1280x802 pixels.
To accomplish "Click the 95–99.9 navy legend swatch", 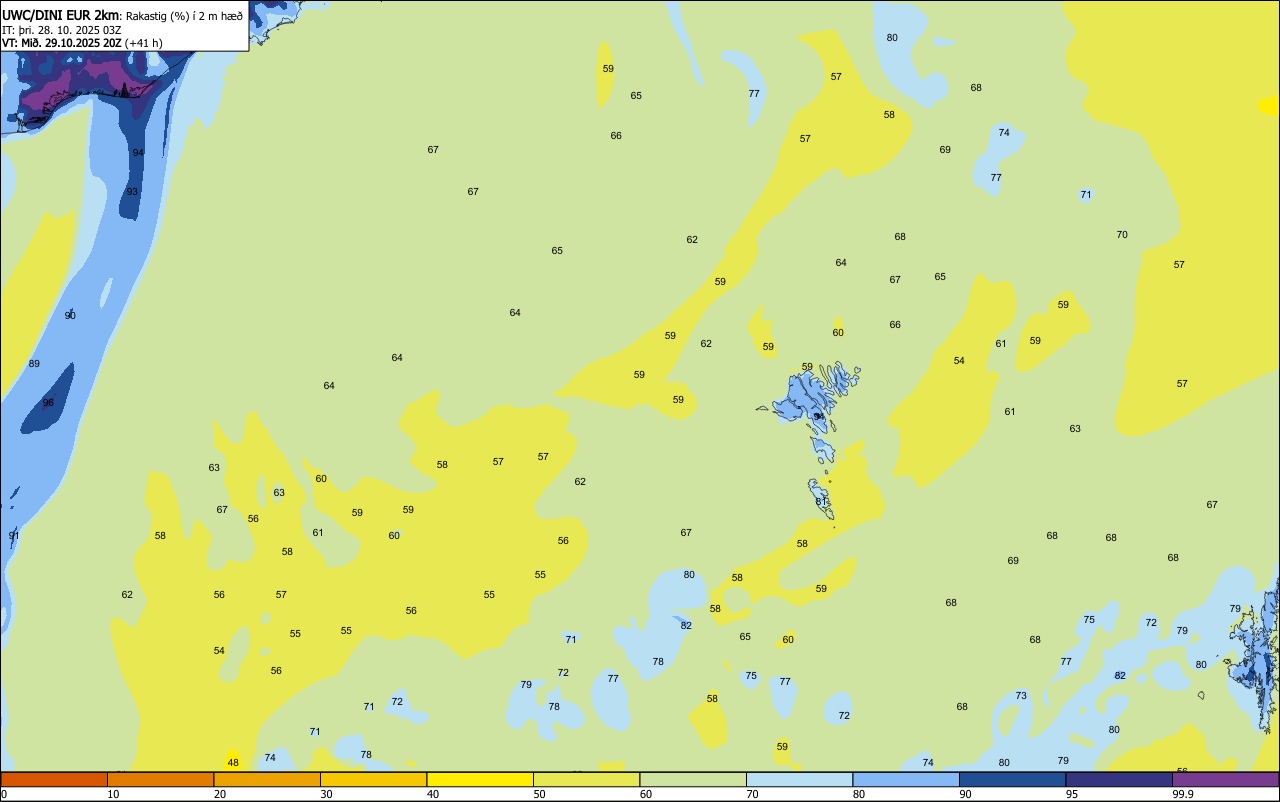I will (1119, 779).
